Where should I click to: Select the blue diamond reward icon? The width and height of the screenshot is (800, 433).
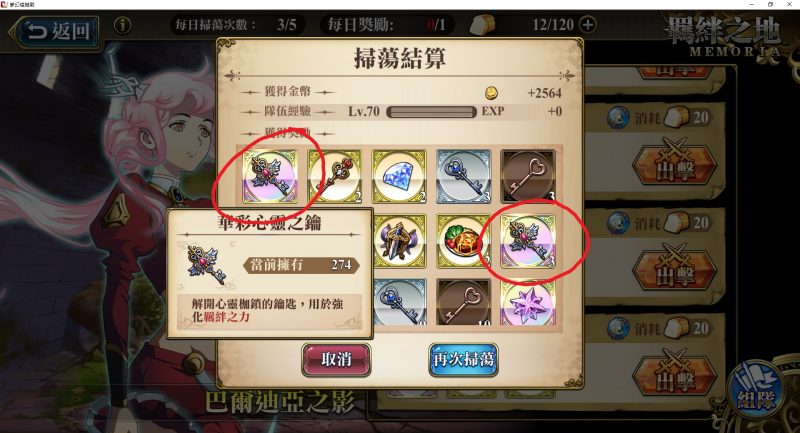coord(399,176)
